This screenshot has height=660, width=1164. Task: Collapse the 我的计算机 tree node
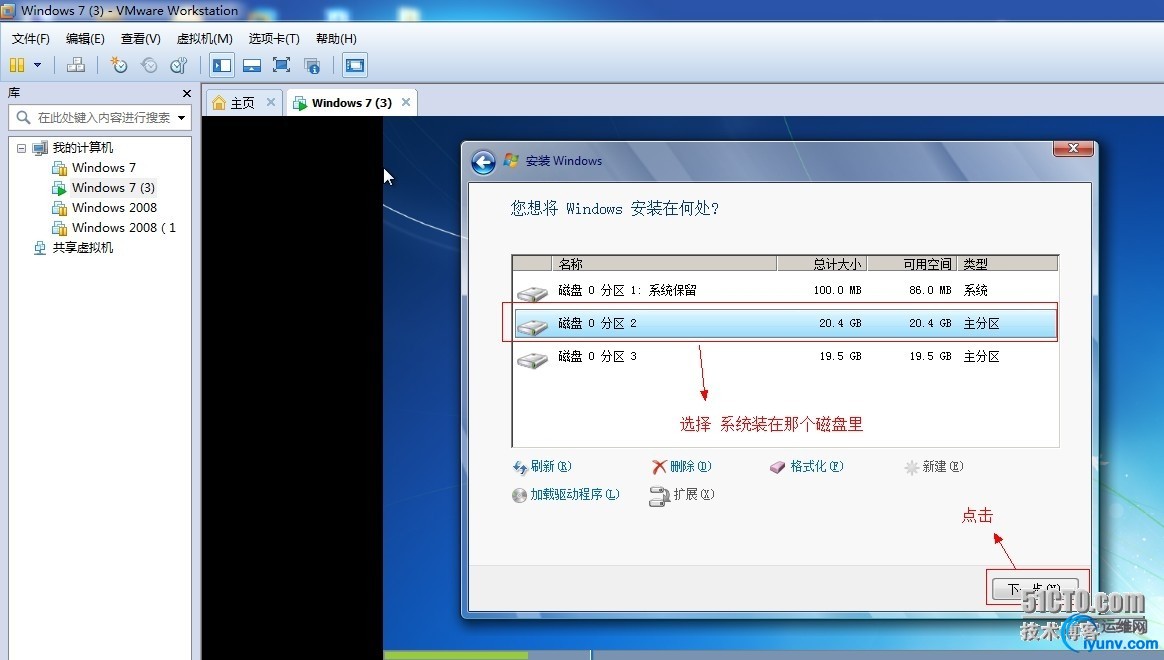point(22,148)
